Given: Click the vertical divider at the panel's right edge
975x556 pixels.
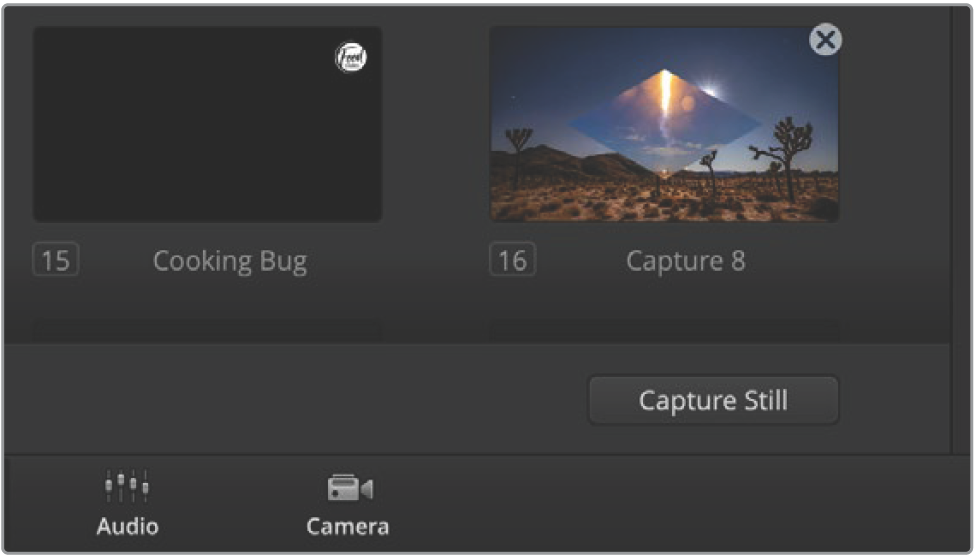Looking at the screenshot, I should tap(951, 230).
